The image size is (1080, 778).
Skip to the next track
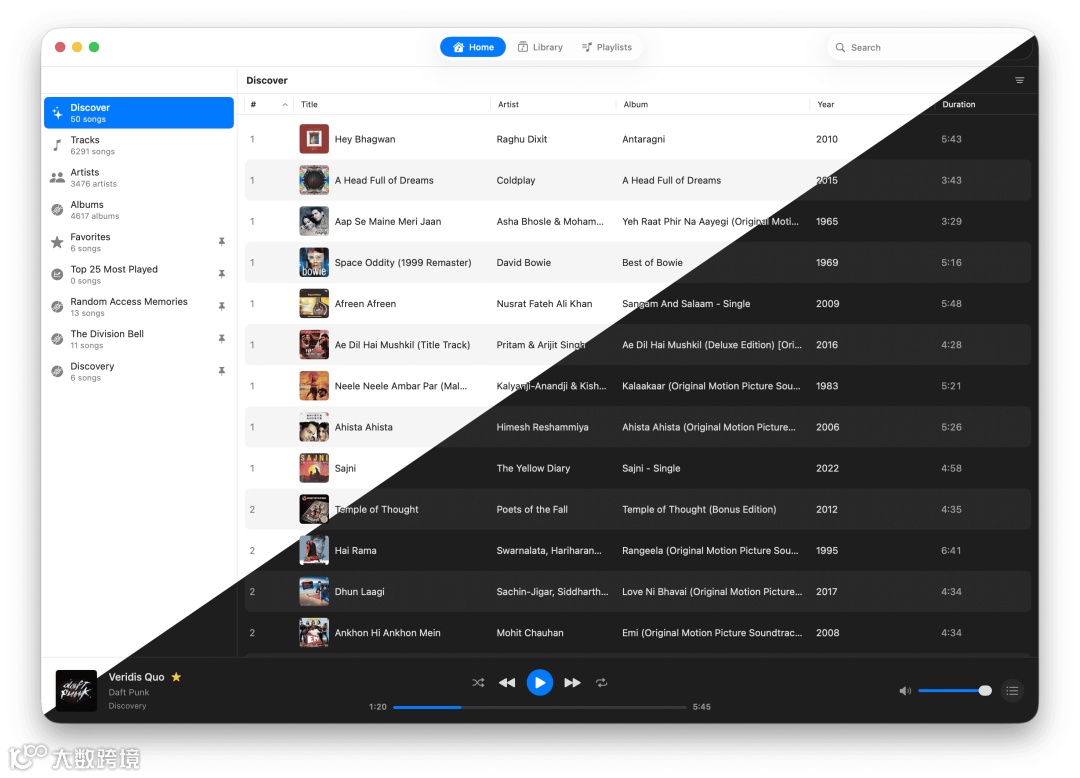pyautogui.click(x=572, y=682)
